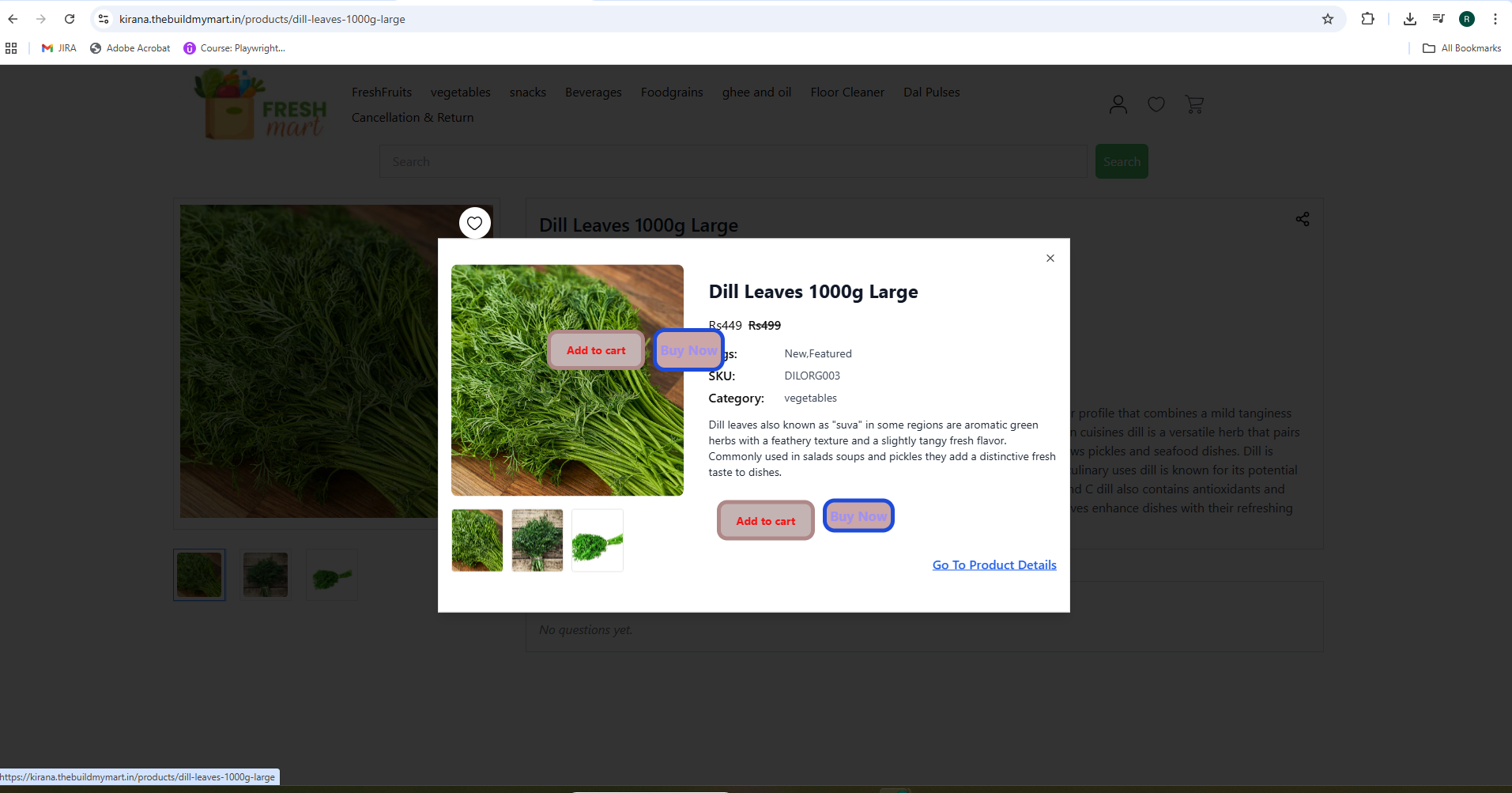Open the wishlist heart icon in header
This screenshot has width=1512, height=793.
pos(1156,104)
